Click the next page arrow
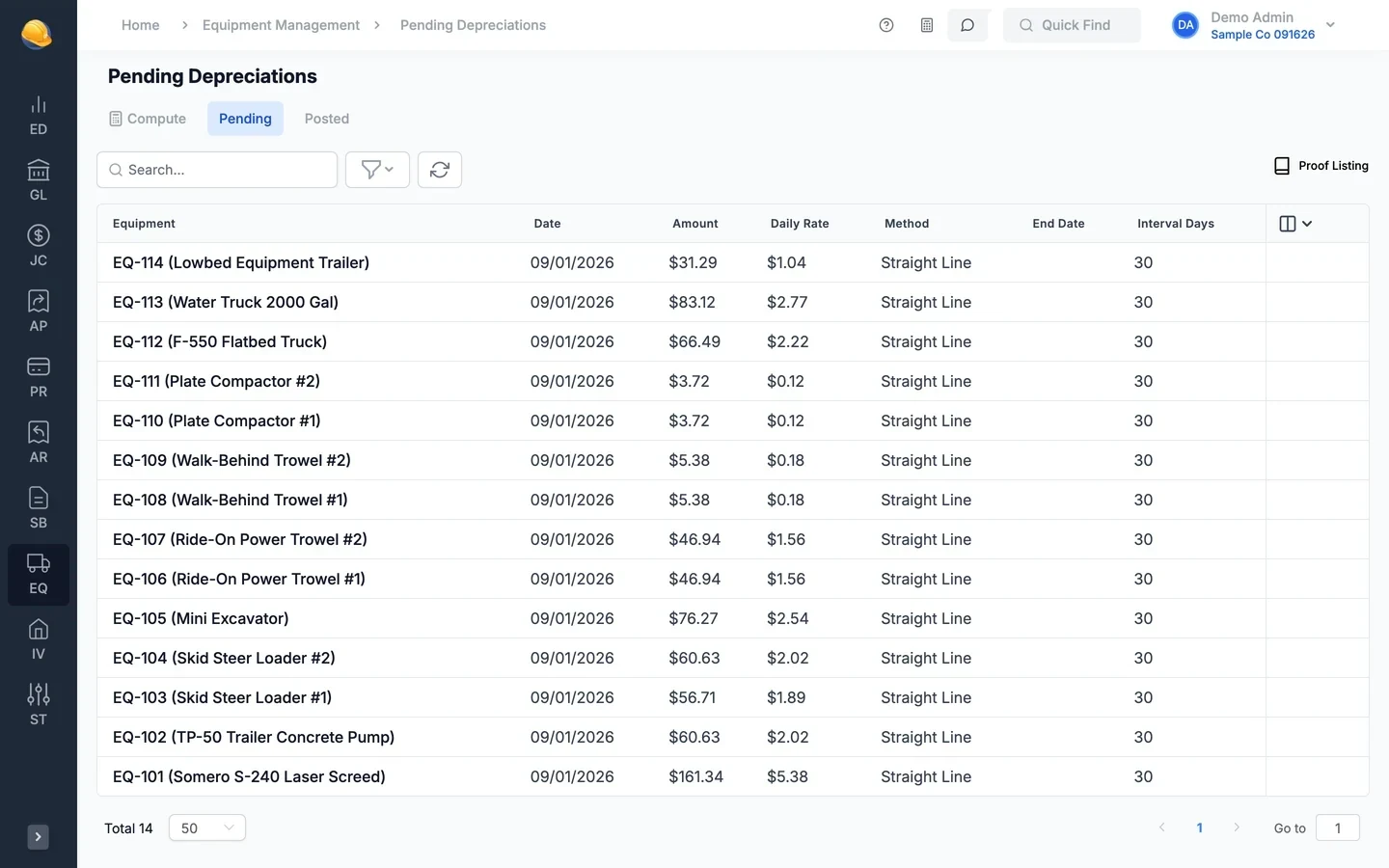 click(1237, 828)
